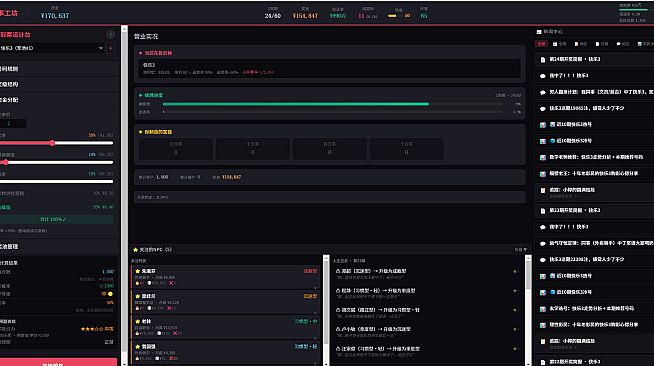This screenshot has width=654, height=366.
Task: Select the red '全部' filter tab in news center
Action: (541, 44)
